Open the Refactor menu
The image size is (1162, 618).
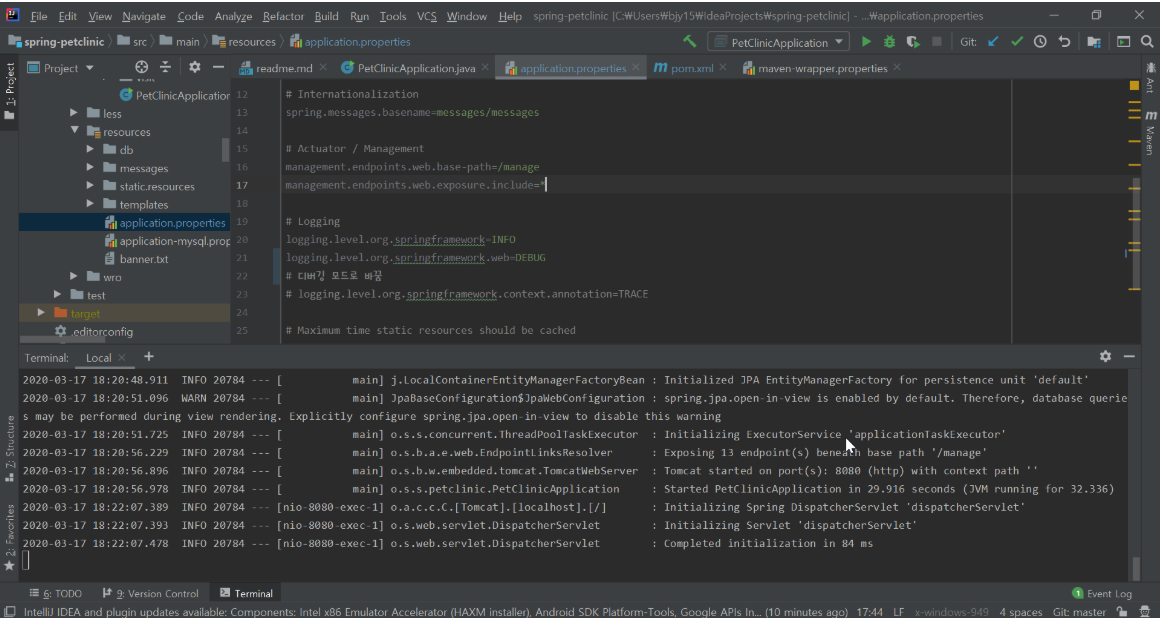tap(283, 16)
